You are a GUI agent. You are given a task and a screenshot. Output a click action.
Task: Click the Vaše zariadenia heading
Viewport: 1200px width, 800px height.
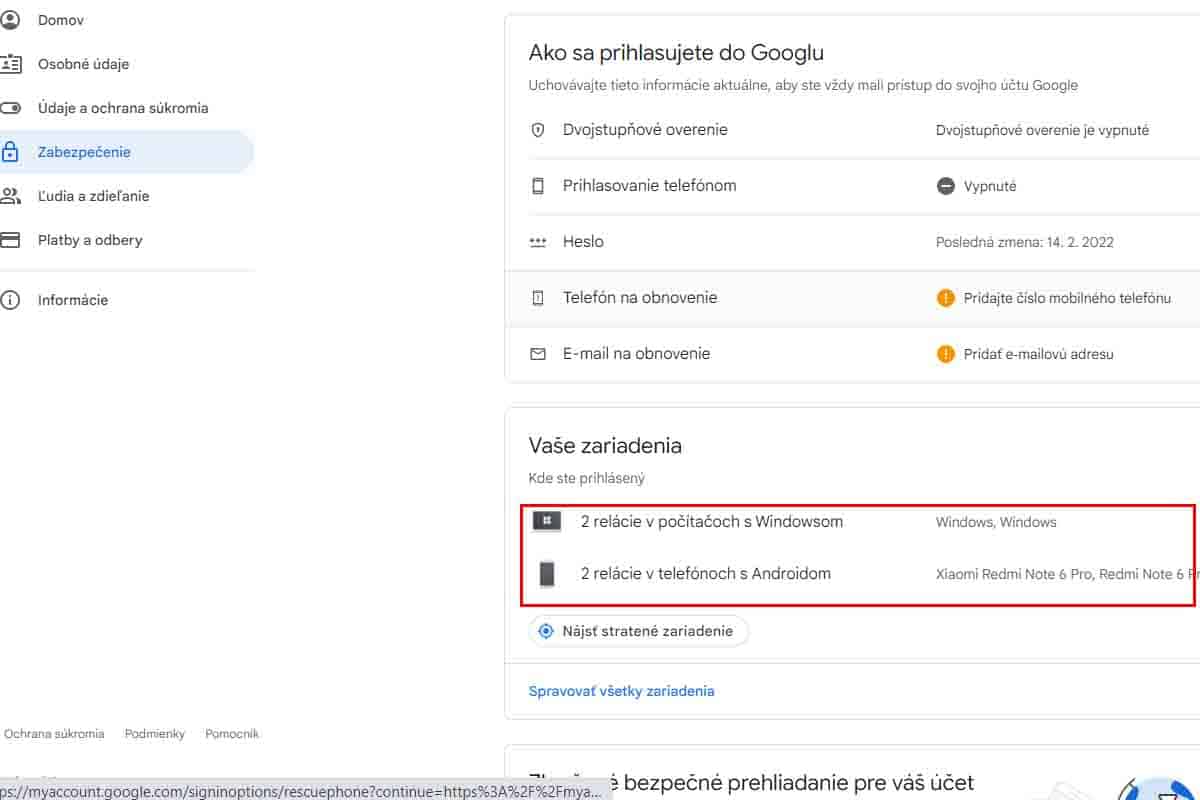pos(605,446)
